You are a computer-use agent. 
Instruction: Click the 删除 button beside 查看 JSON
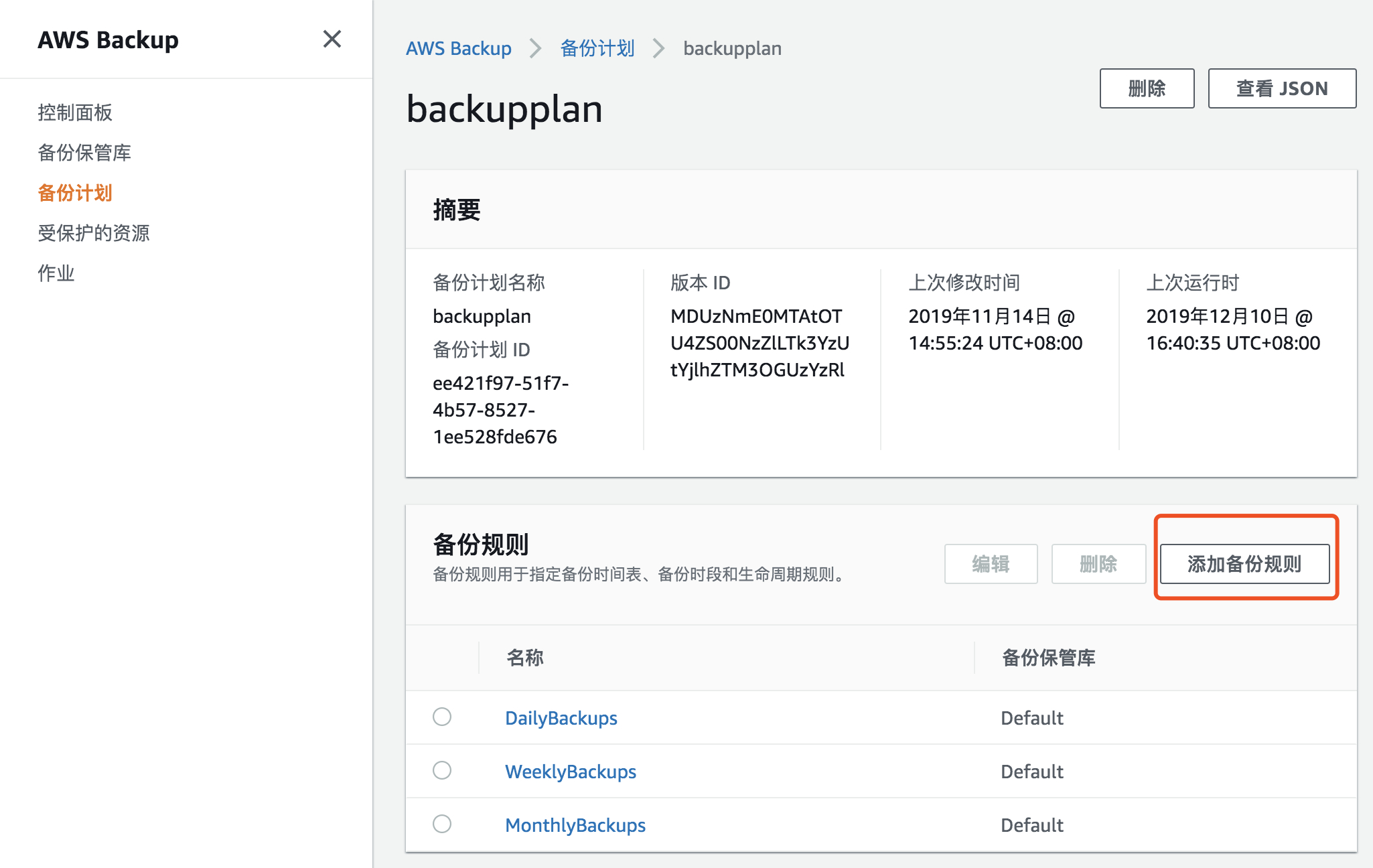[1147, 88]
